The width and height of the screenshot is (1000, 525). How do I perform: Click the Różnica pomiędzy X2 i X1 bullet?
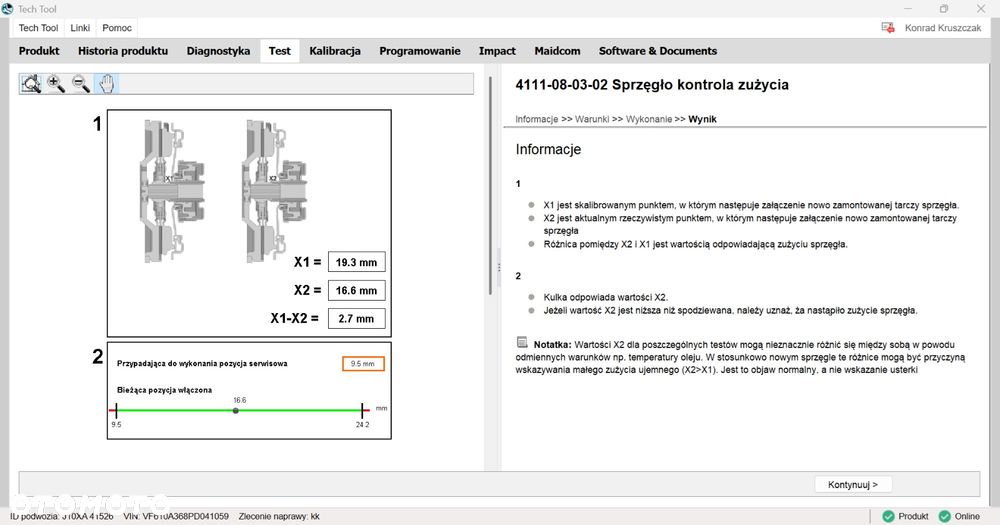695,244
